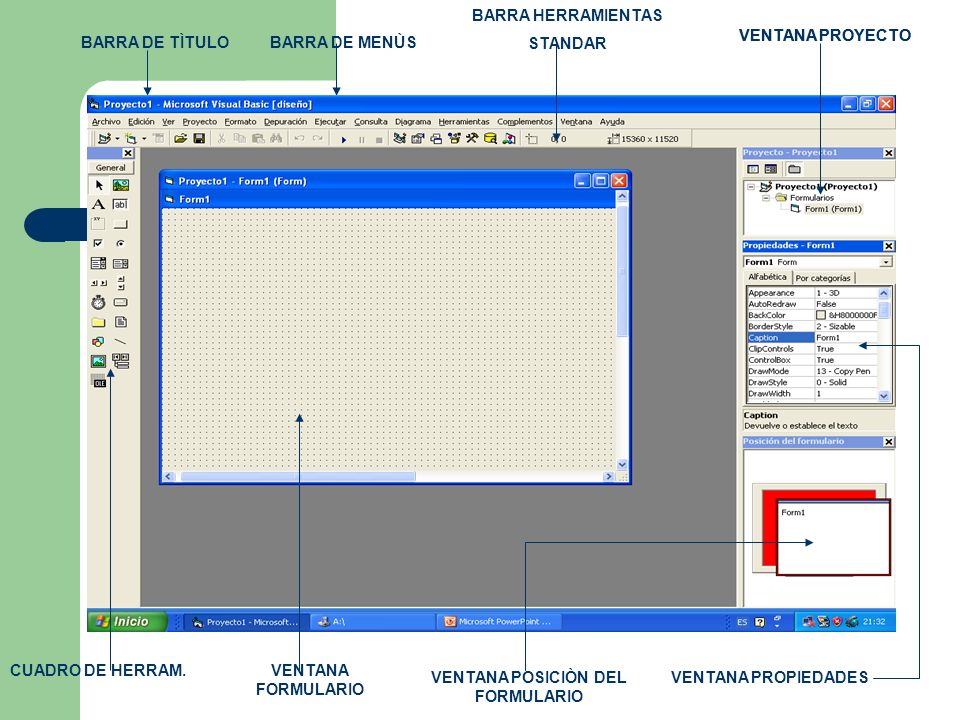Select the ListBox tool in toolbox

pyautogui.click(x=121, y=263)
